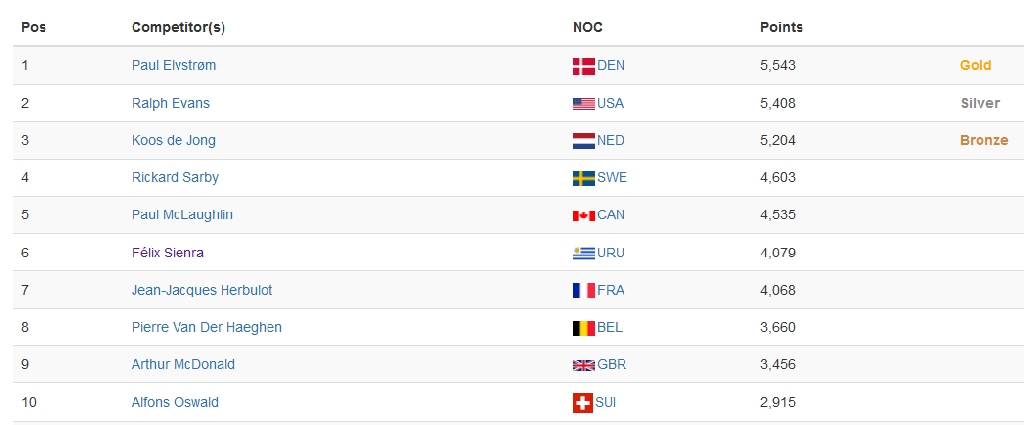Viewport: 1024px width, 425px height.
Task: Open the FRA NOC link
Action: (611, 290)
